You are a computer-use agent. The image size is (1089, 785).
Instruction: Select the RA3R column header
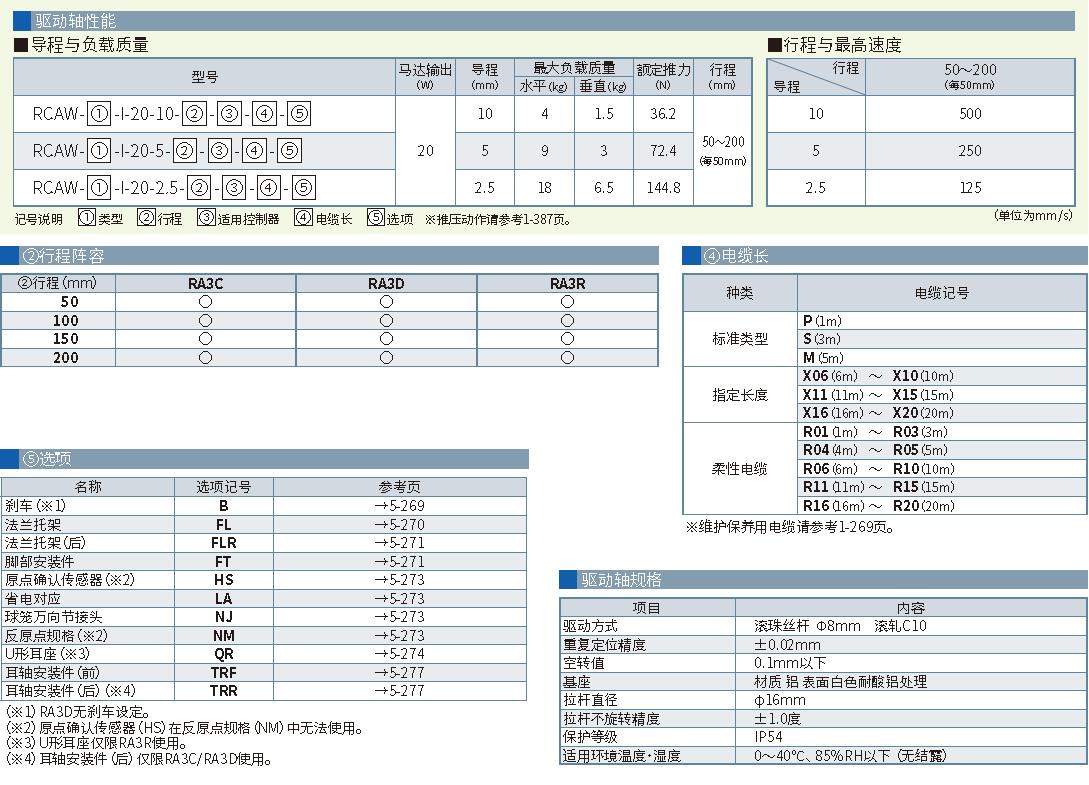click(567, 283)
